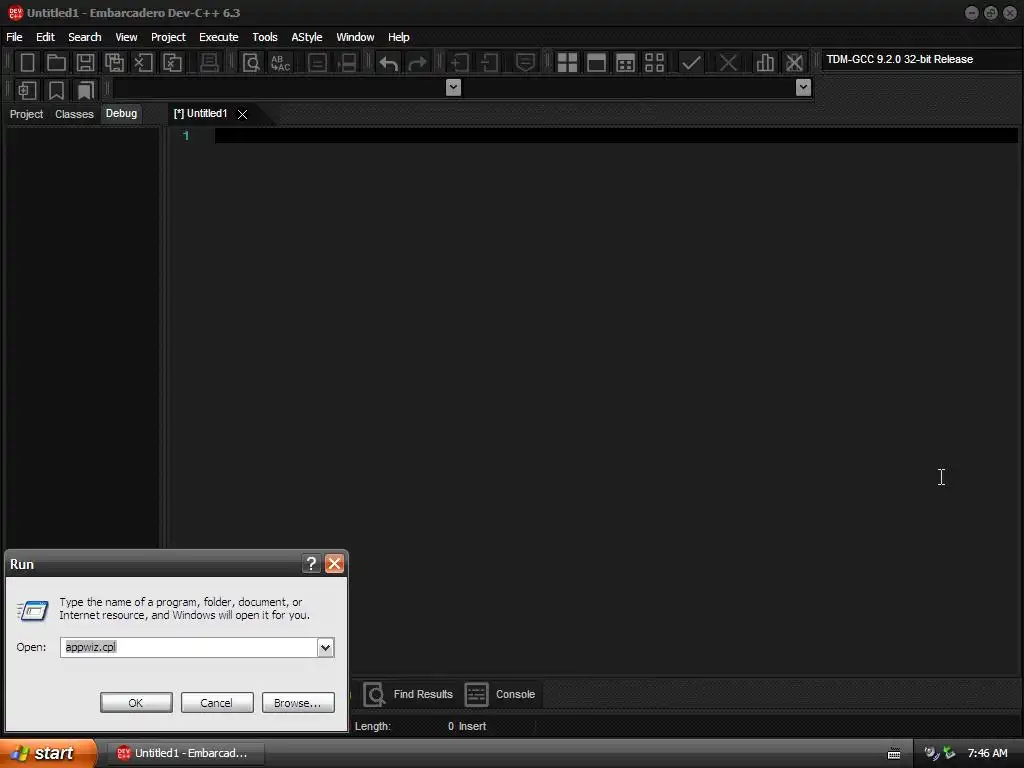This screenshot has width=1024, height=768.
Task: Click the Rebuild All icon
Action: (654, 63)
